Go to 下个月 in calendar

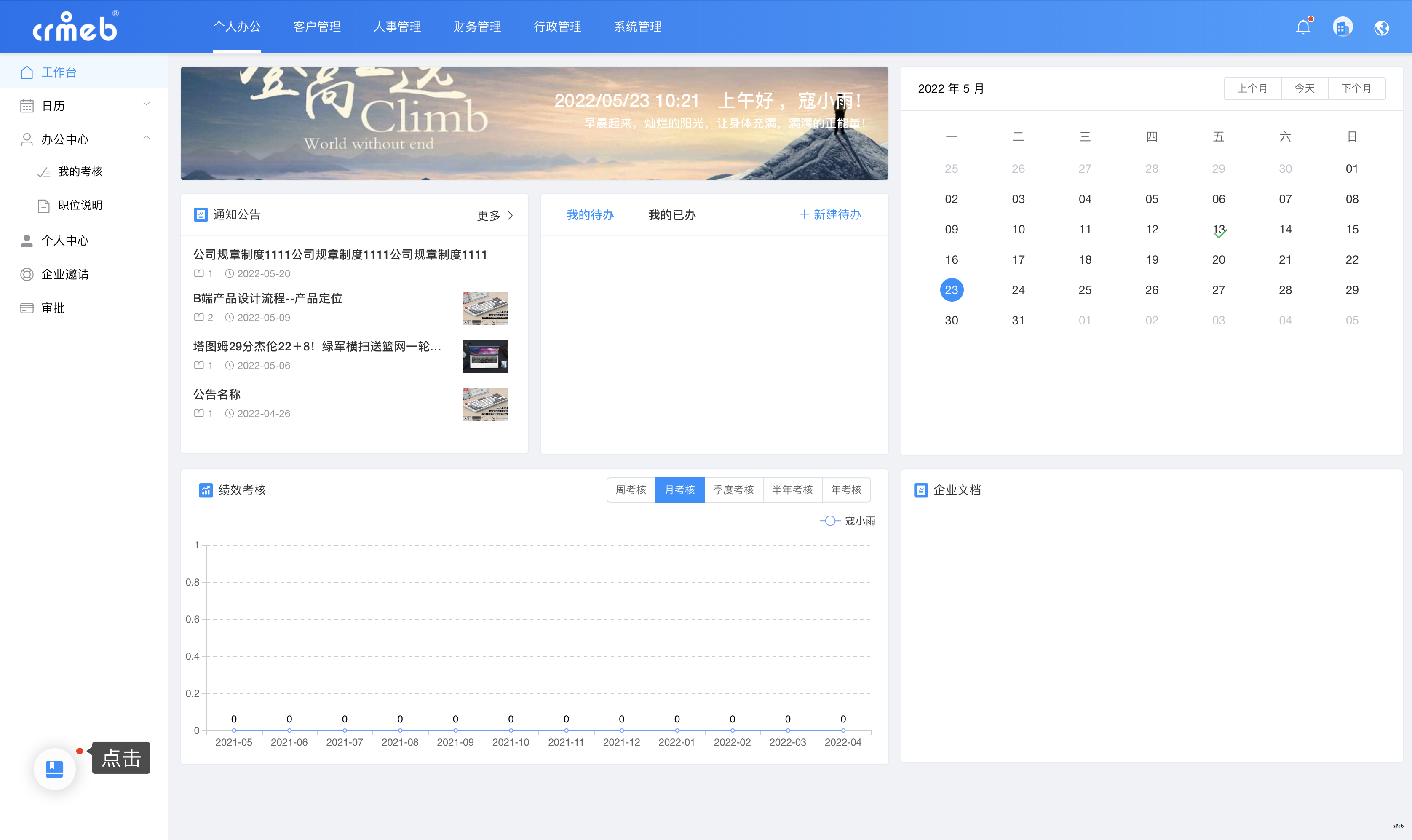click(x=1356, y=88)
